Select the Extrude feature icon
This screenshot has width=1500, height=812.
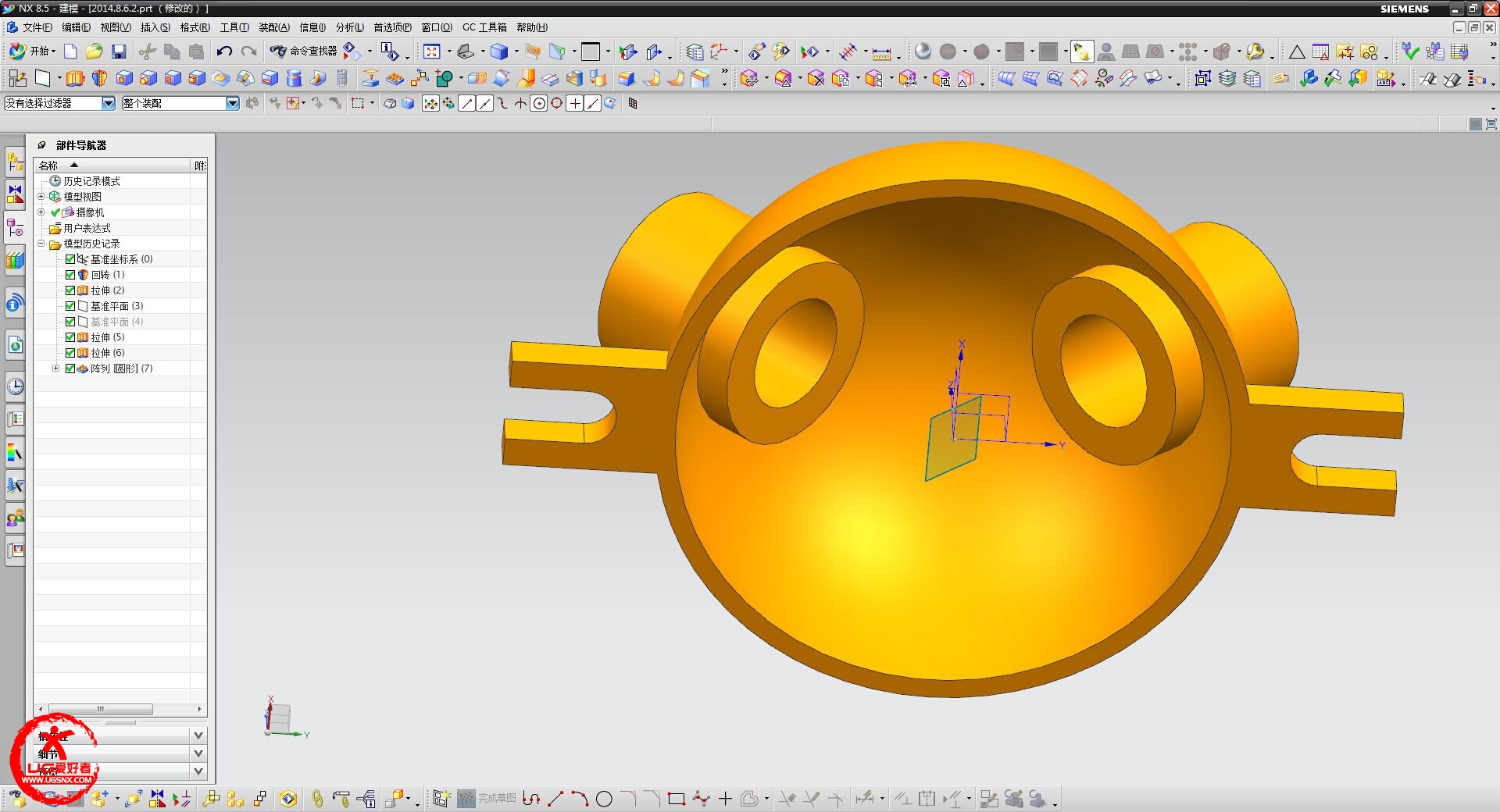pyautogui.click(x=75, y=78)
